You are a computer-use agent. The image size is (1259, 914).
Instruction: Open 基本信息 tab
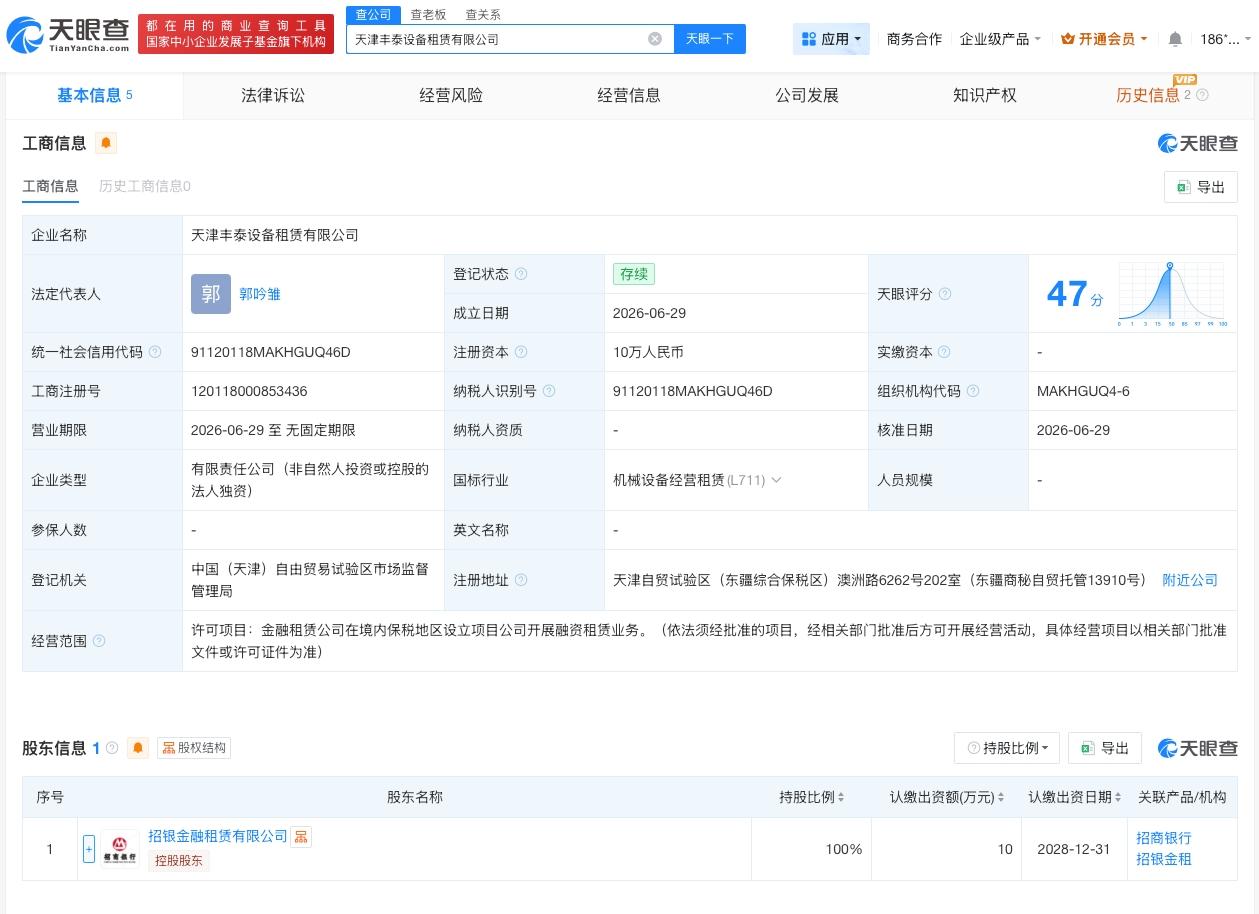pos(94,95)
